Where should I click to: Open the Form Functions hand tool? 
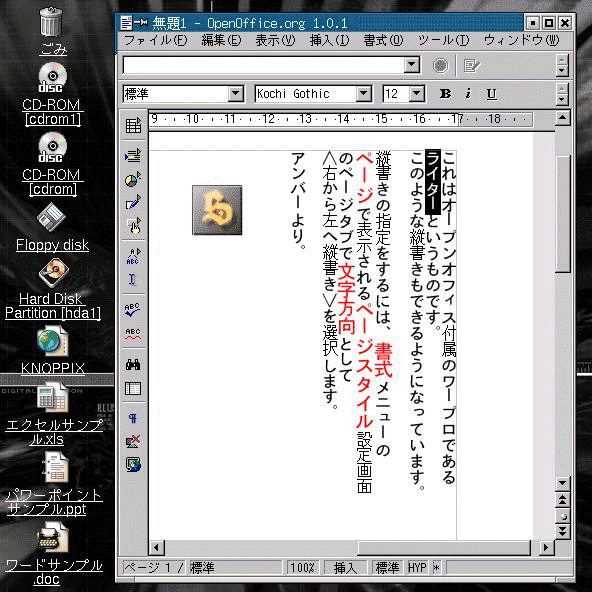pos(133,226)
